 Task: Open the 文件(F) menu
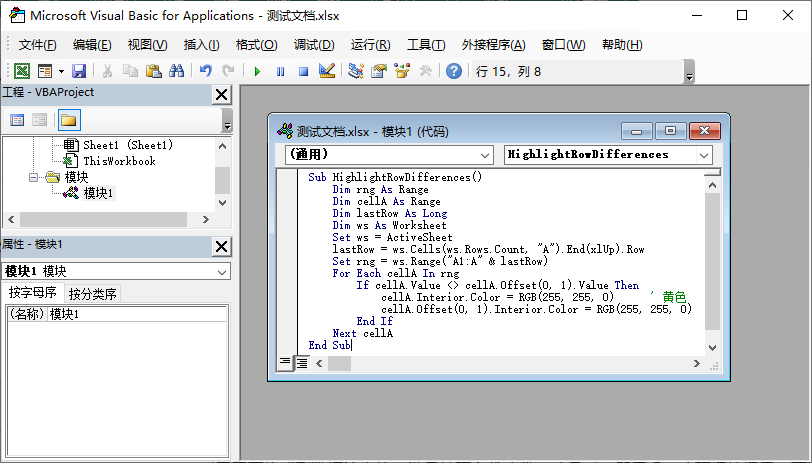pos(37,45)
